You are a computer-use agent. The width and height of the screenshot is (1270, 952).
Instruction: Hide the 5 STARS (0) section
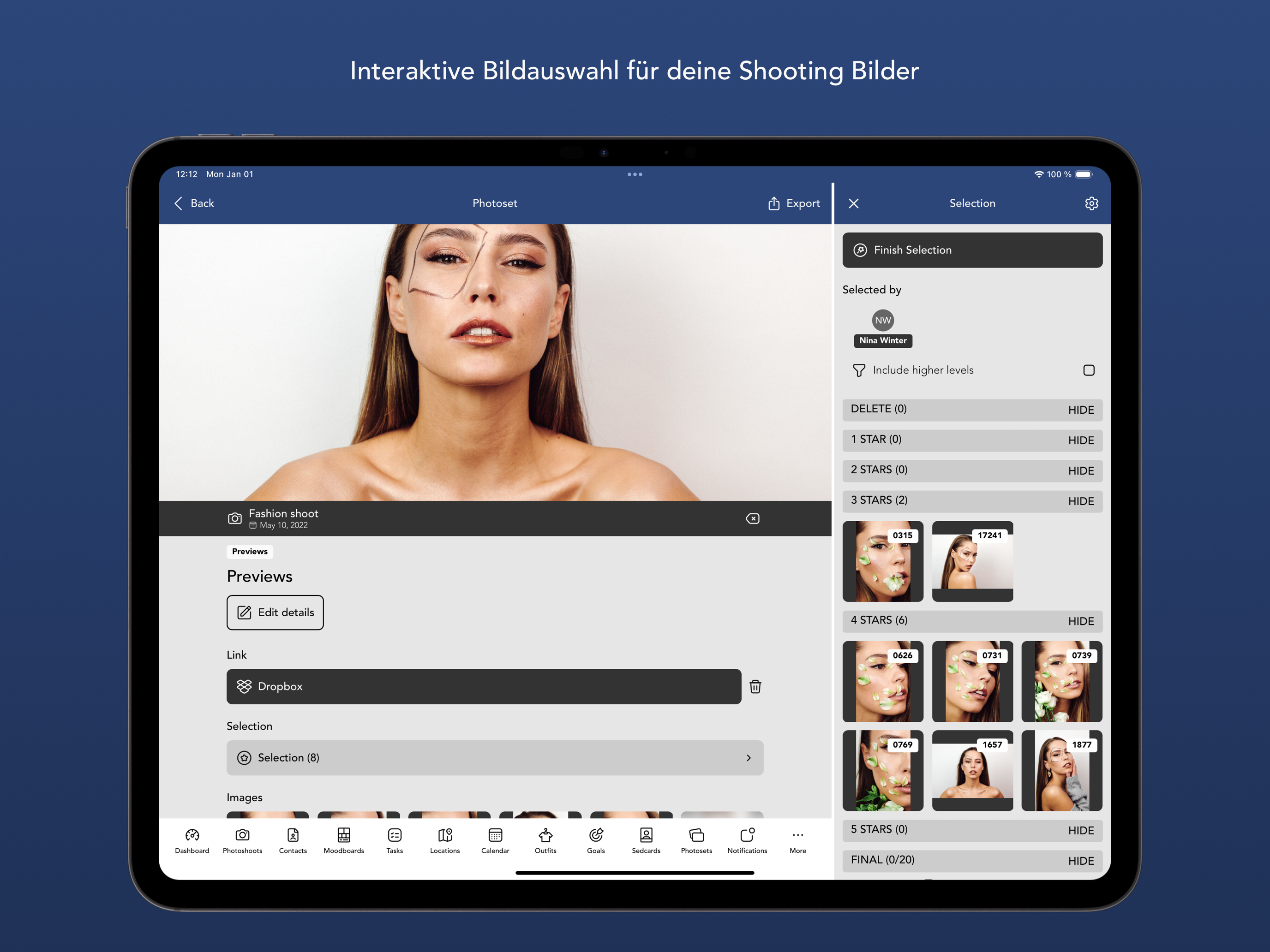point(1080,830)
